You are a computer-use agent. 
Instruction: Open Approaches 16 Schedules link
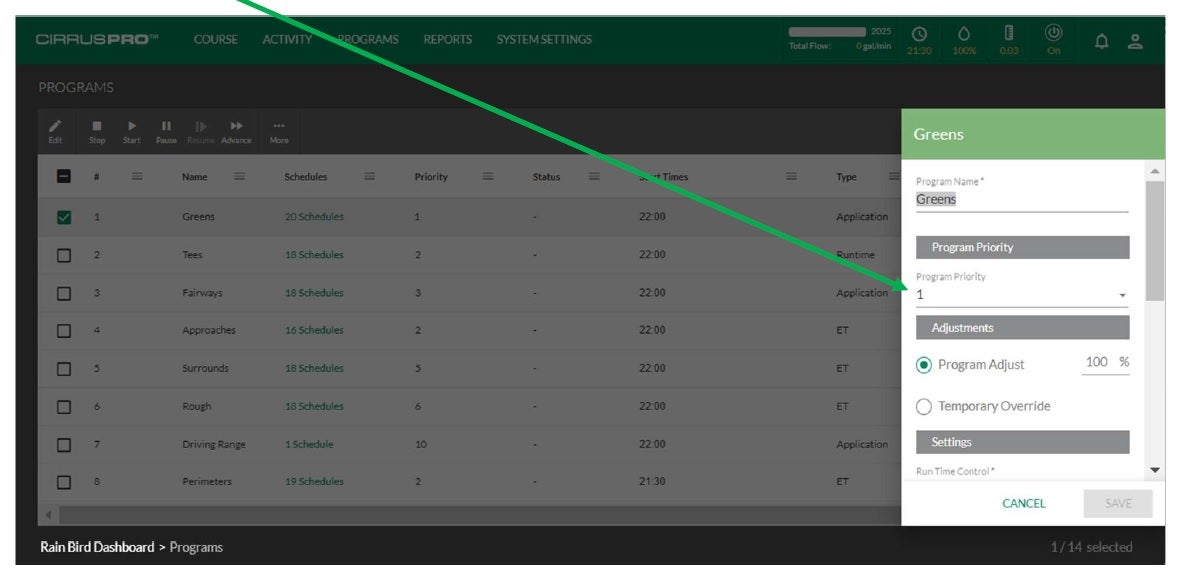(314, 330)
